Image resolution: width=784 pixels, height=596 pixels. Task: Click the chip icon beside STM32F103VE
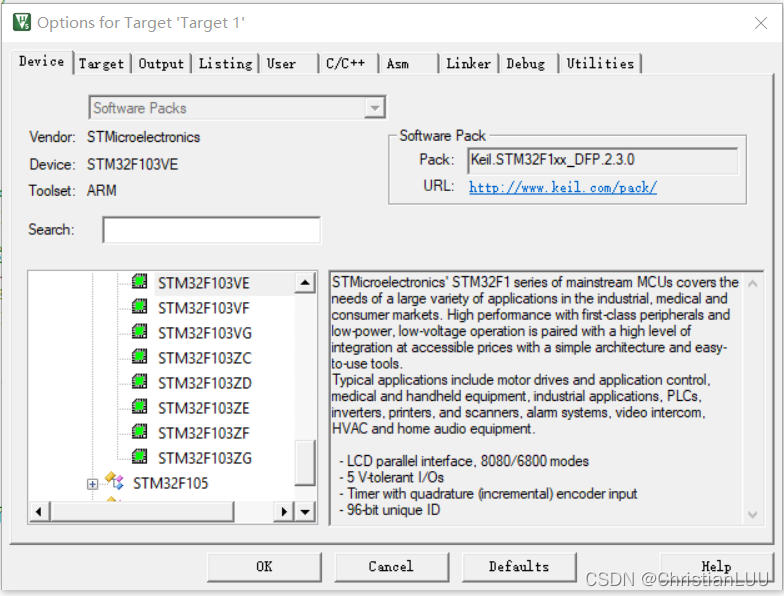click(140, 282)
